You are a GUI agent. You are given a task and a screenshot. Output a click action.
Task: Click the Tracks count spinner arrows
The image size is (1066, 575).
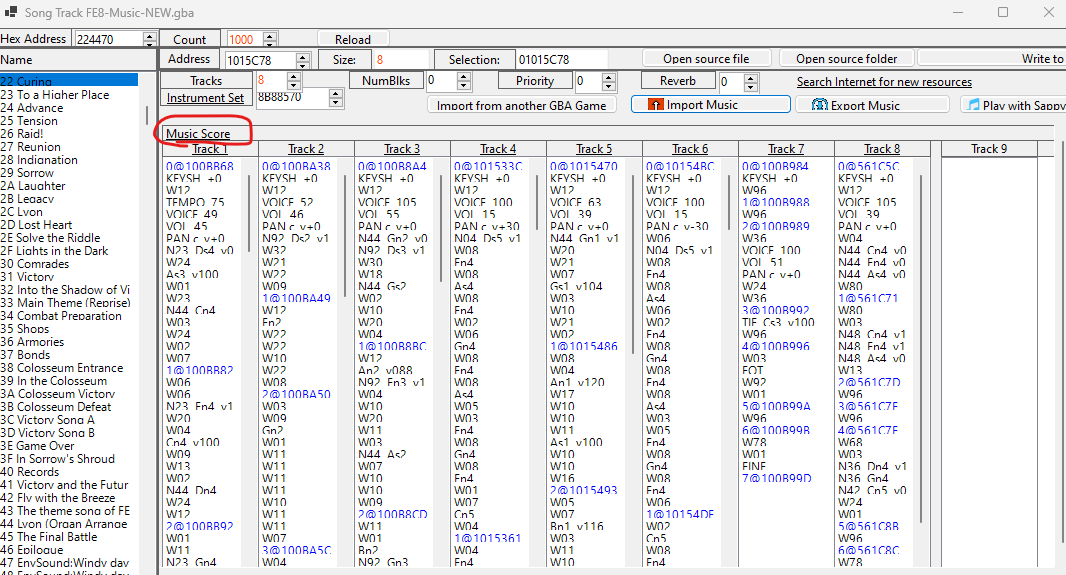coord(293,81)
